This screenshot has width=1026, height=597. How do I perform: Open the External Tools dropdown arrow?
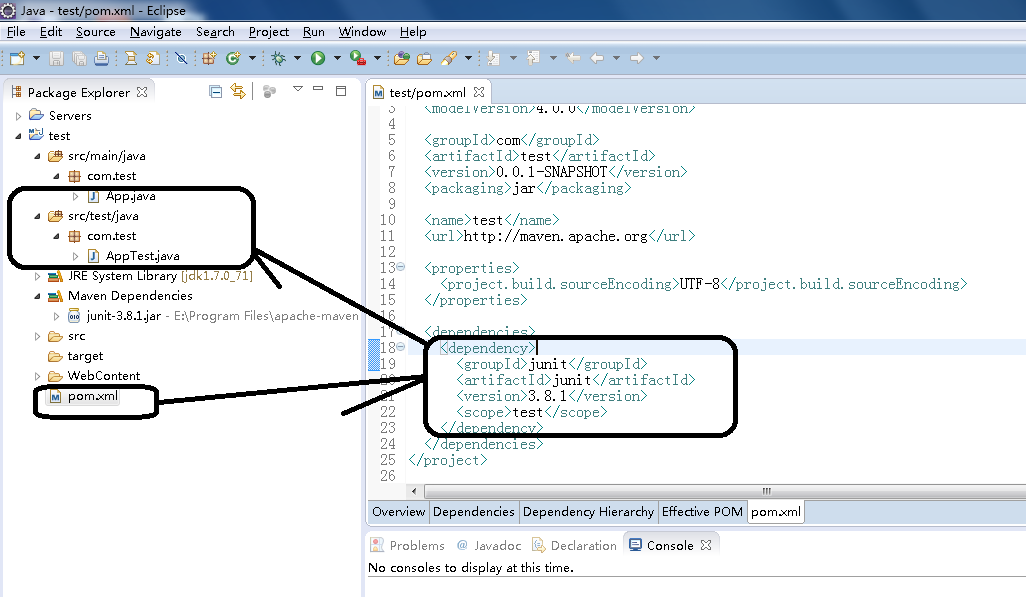[x=377, y=58]
